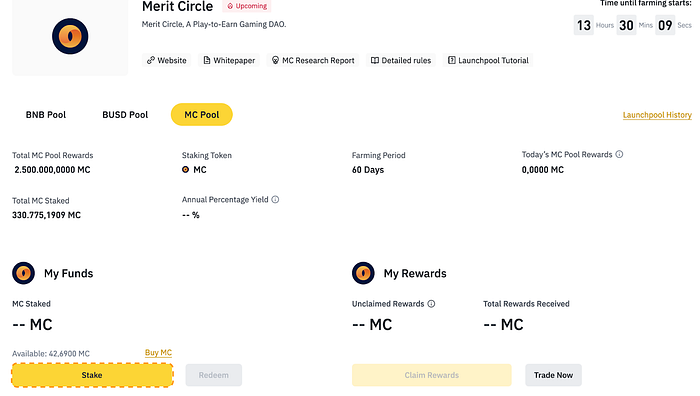The width and height of the screenshot is (700, 396).
Task: Click the My Funds coin icon
Action: (x=23, y=273)
